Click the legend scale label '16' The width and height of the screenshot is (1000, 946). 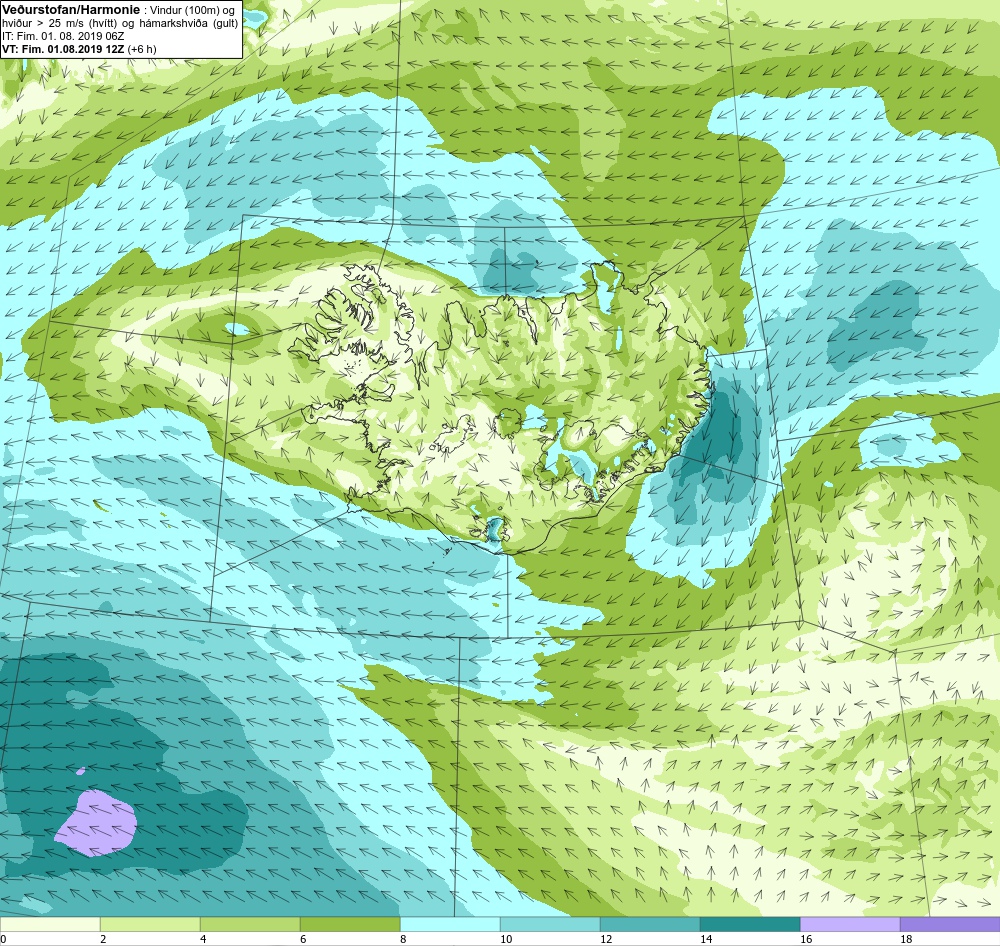pyautogui.click(x=806, y=939)
